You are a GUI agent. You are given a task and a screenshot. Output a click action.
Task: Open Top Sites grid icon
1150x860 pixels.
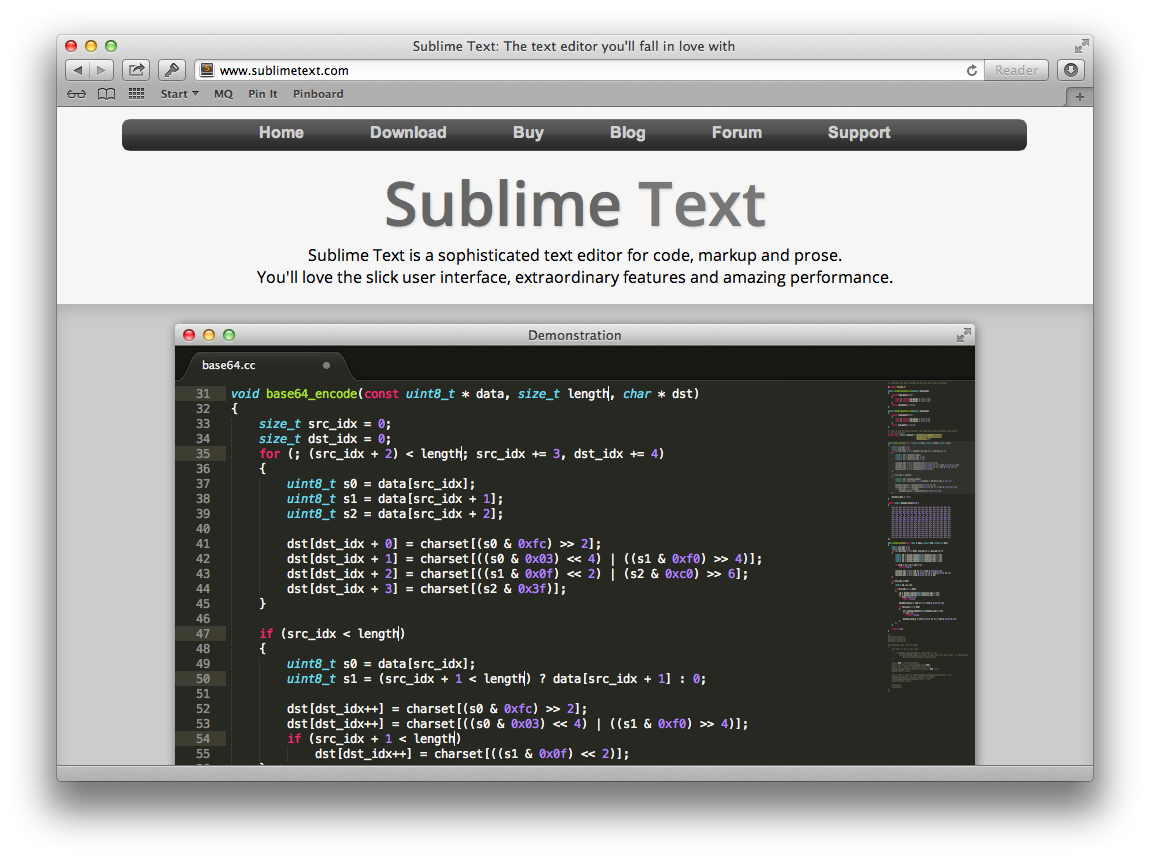[136, 94]
